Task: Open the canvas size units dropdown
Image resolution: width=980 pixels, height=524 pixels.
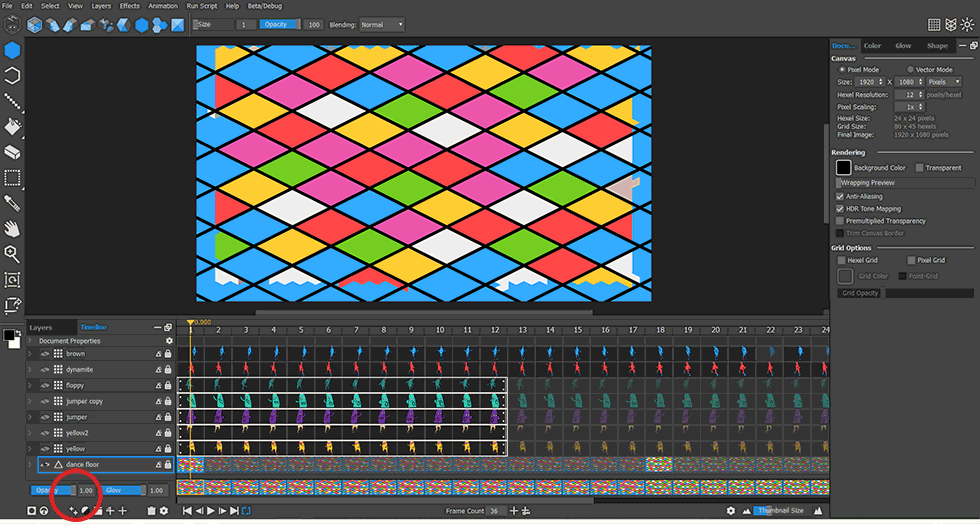Action: click(942, 82)
